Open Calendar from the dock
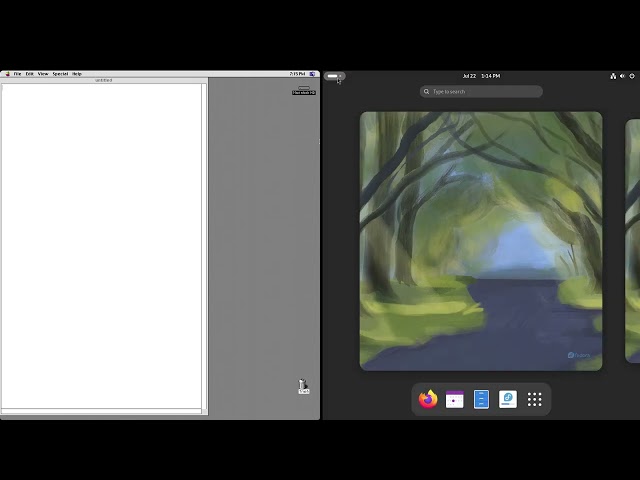The width and height of the screenshot is (640, 480). coord(455,399)
